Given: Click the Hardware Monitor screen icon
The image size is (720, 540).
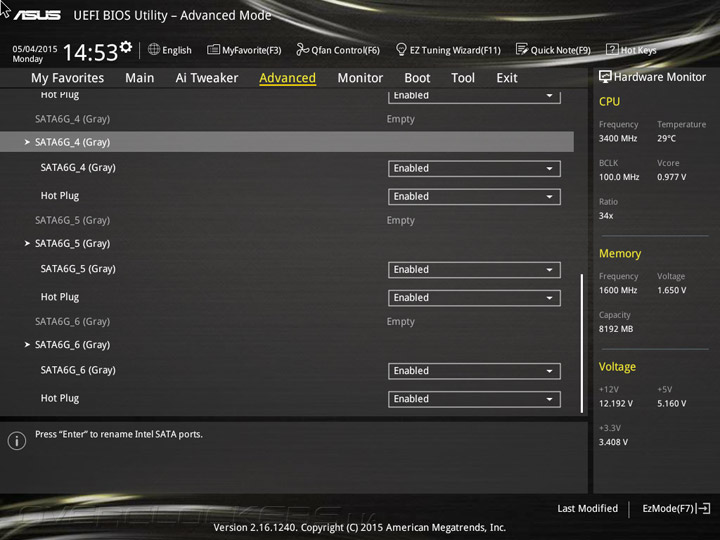Looking at the screenshot, I should coord(605,77).
